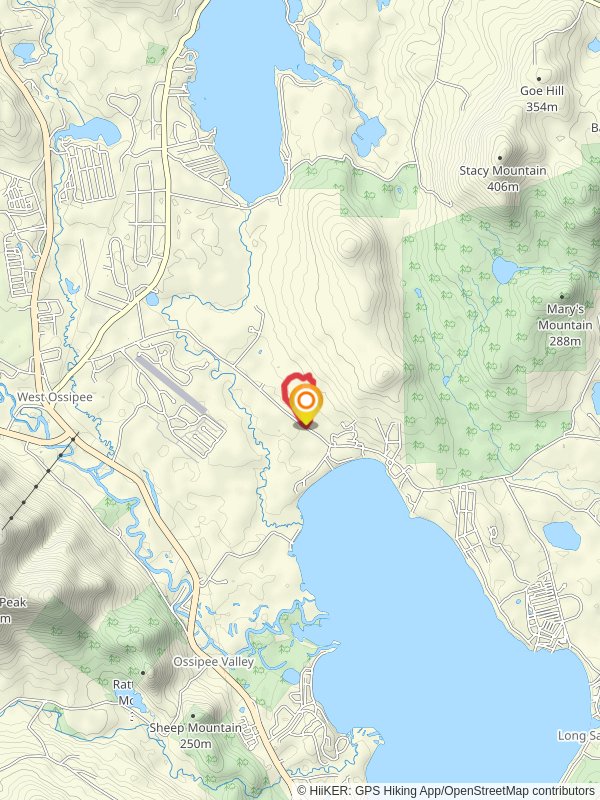This screenshot has height=800, width=600.
Task: Click the Sheep Mountain summit dot
Action: point(193,716)
